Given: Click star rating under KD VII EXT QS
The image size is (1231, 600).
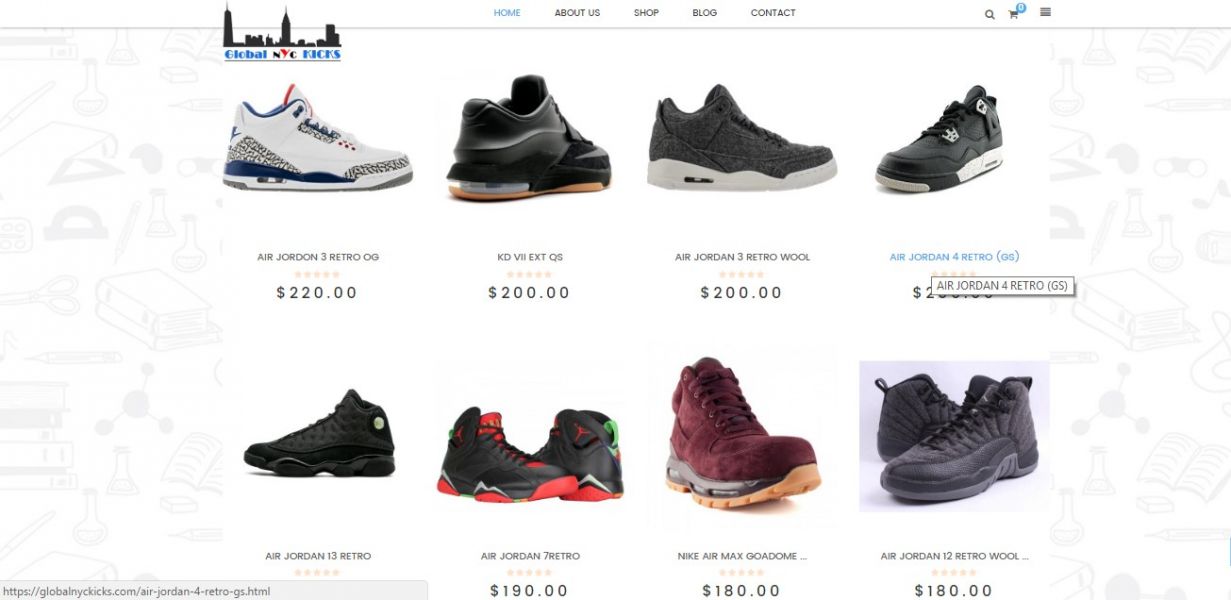Looking at the screenshot, I should click(529, 274).
